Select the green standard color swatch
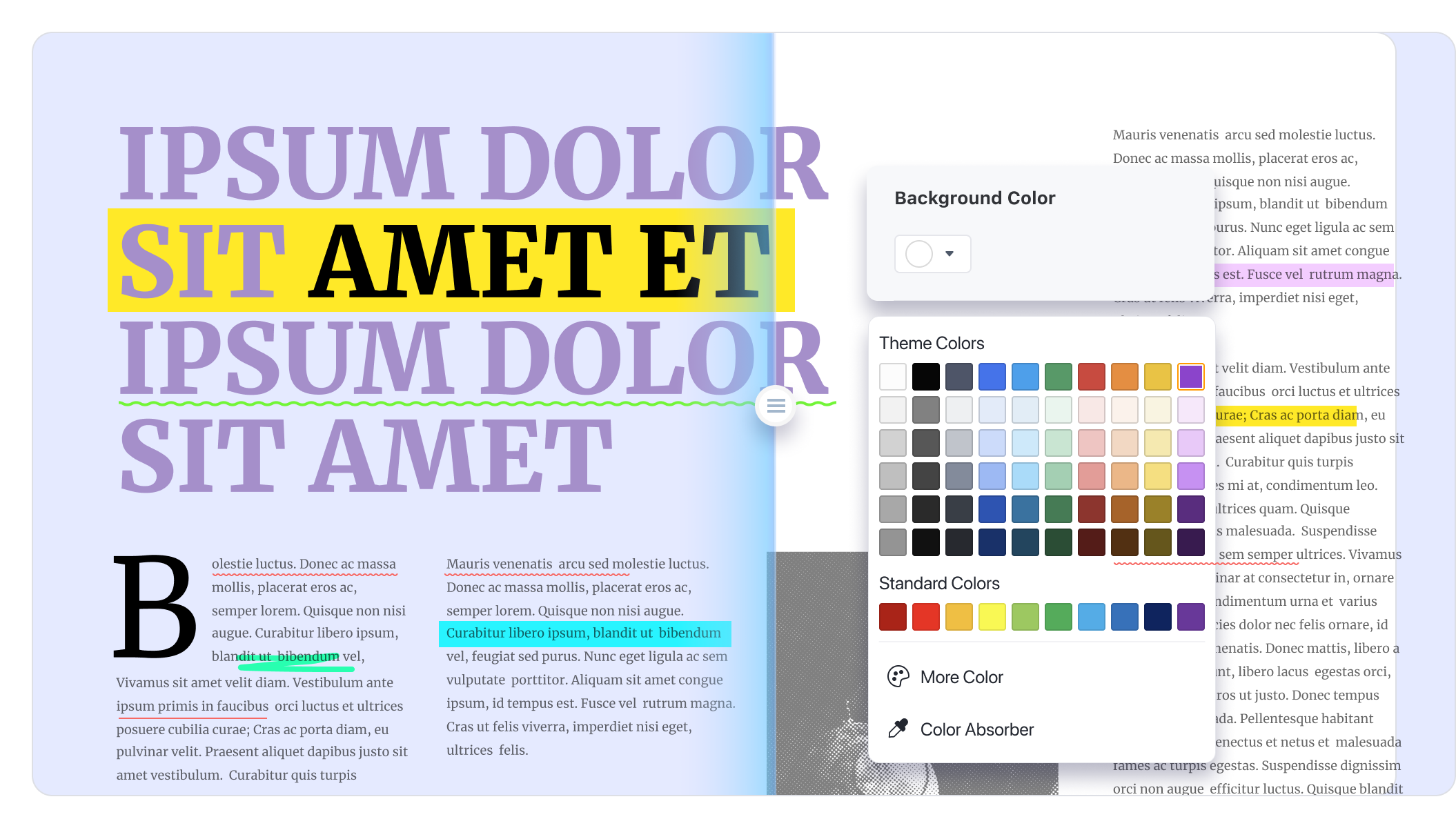Screen dimensions: 1456x828 click(1057, 616)
